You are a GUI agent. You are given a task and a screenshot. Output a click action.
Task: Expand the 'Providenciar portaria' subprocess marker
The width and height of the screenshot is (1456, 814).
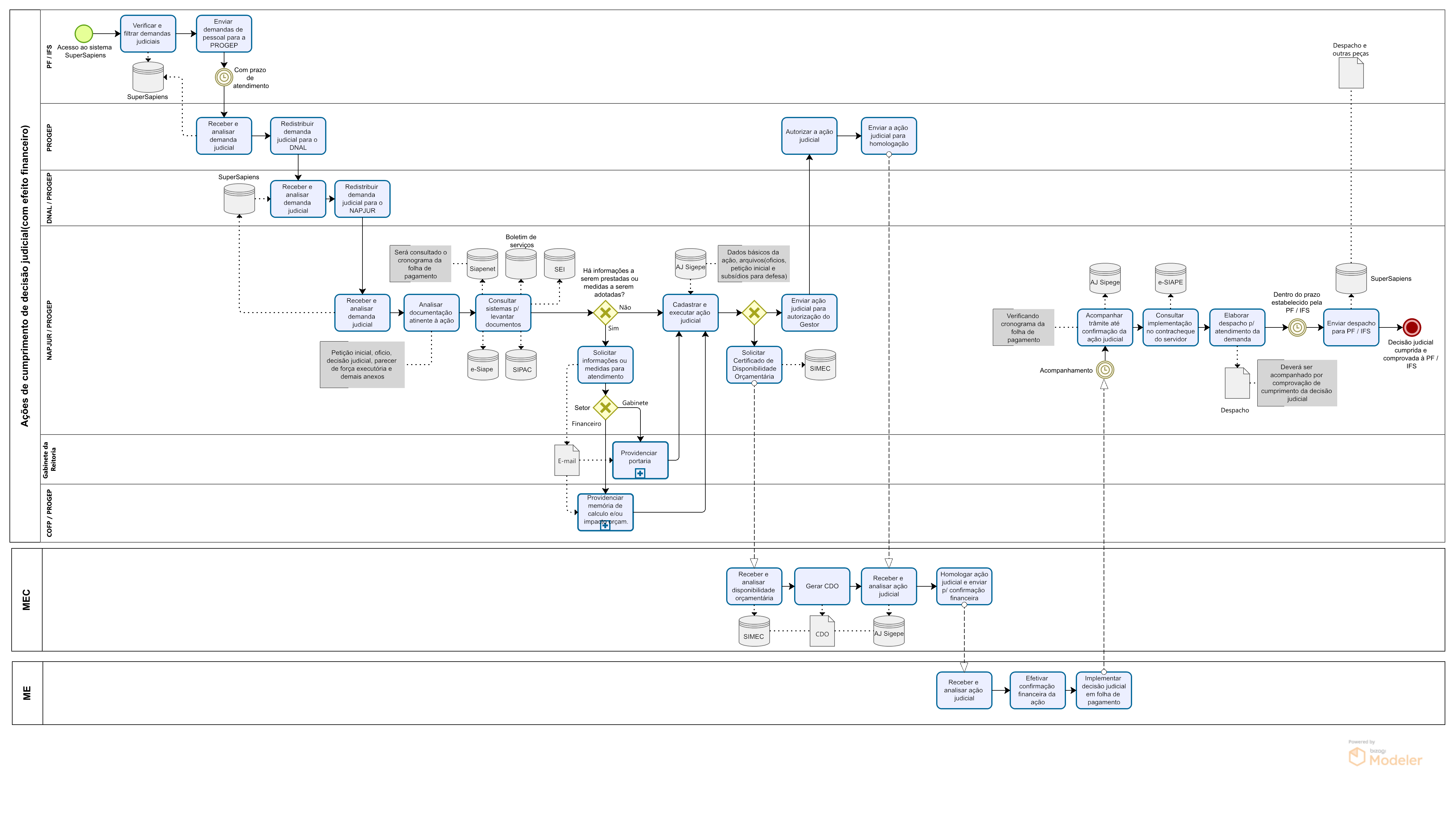640,473
